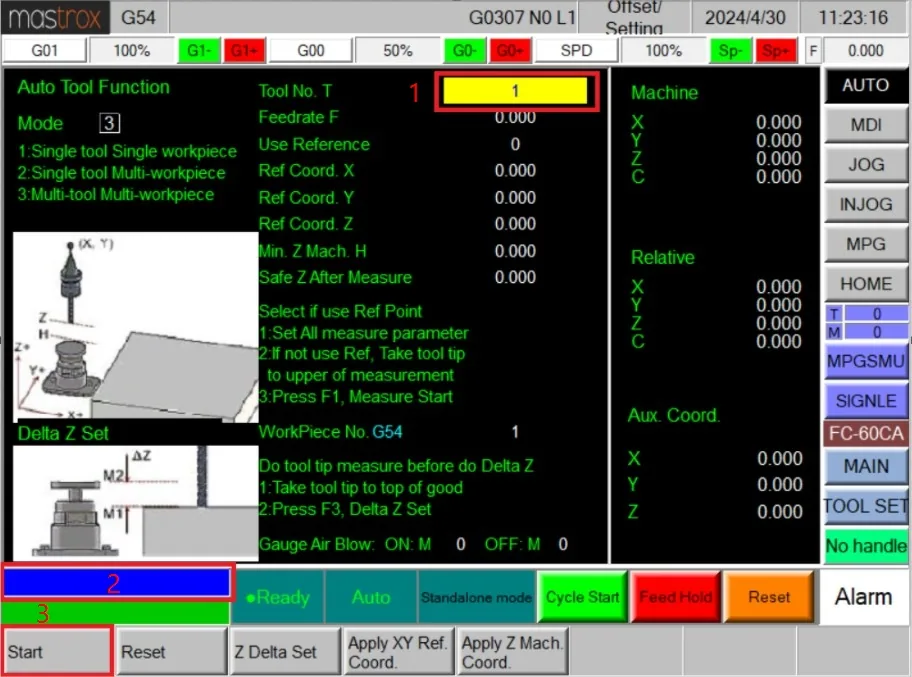Select the yellow Tool No. T field

pyautogui.click(x=515, y=91)
